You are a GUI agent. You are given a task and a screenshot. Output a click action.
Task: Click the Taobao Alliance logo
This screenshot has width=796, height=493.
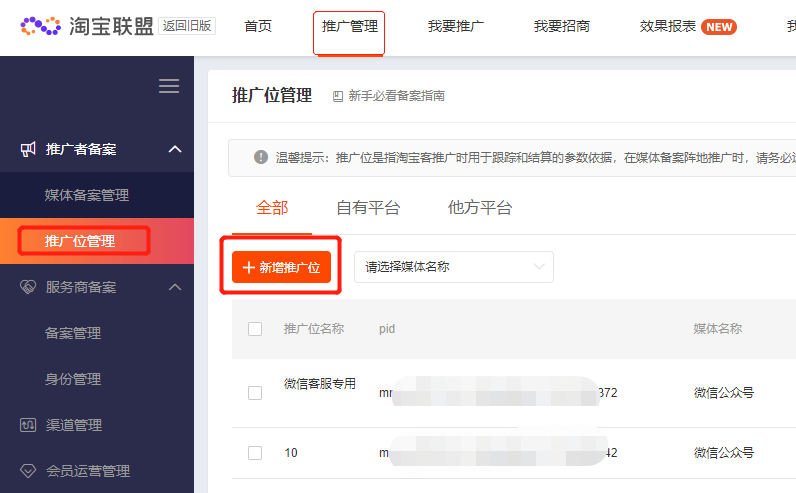87,26
